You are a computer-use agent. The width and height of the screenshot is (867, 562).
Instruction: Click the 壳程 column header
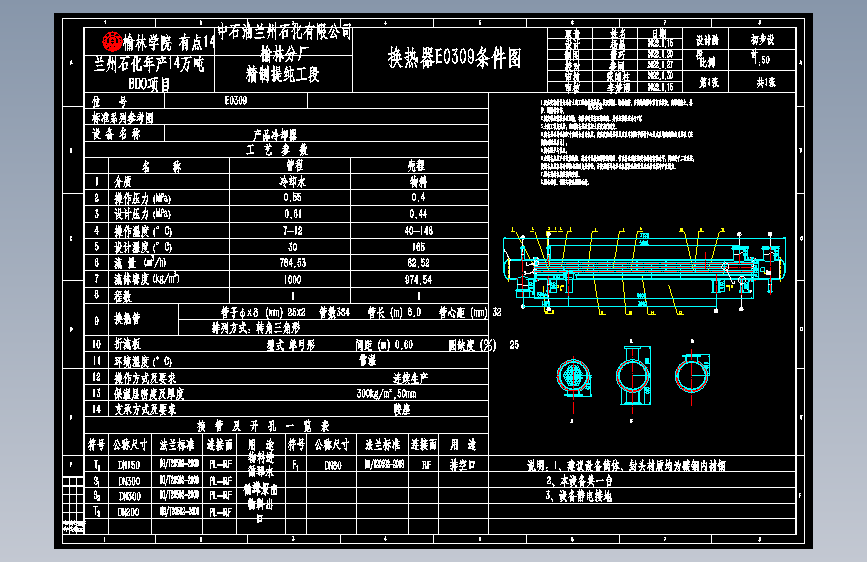point(416,165)
